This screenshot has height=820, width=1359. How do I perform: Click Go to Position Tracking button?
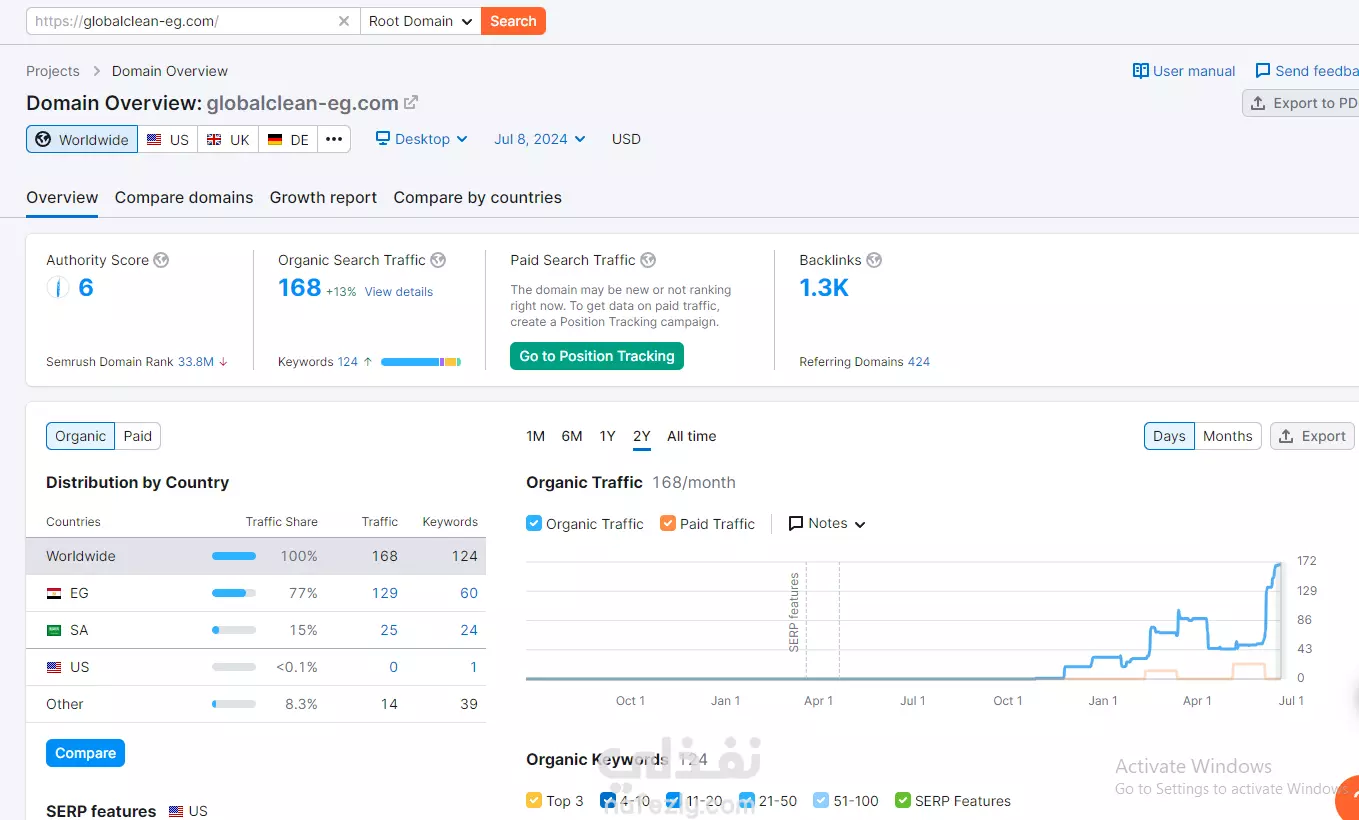(597, 356)
